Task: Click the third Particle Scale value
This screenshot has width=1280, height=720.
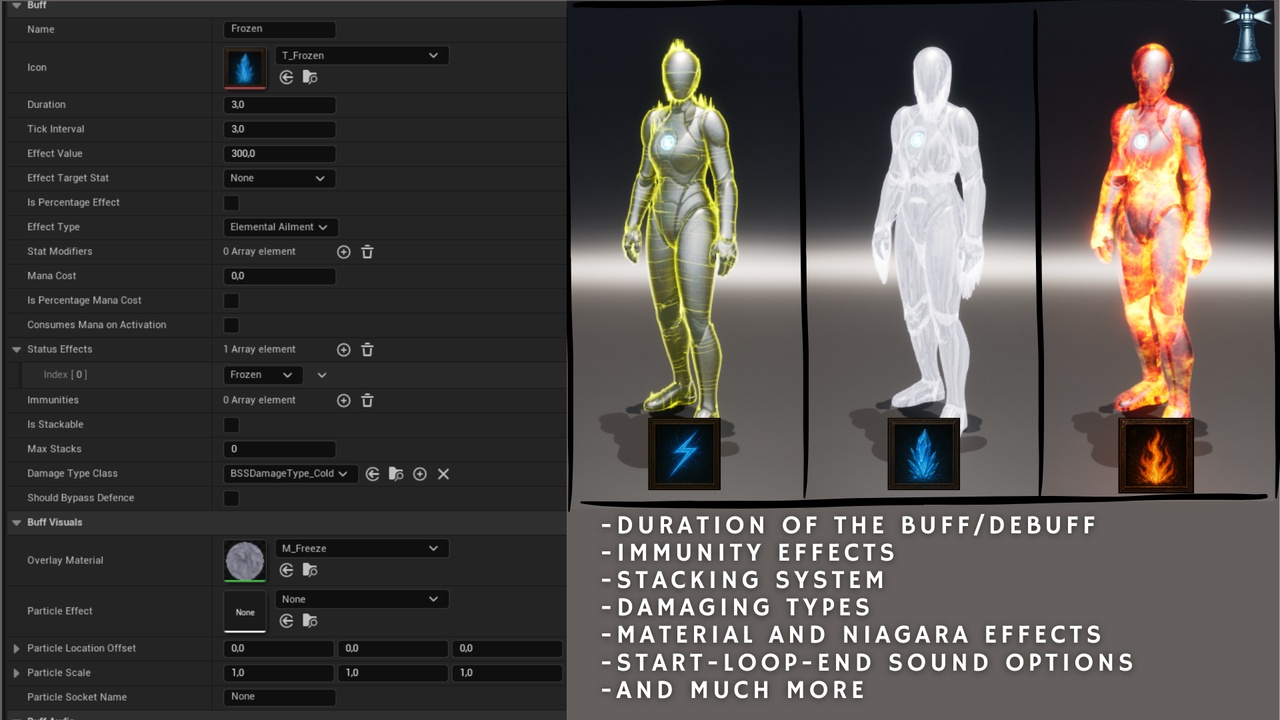Action: [x=507, y=673]
